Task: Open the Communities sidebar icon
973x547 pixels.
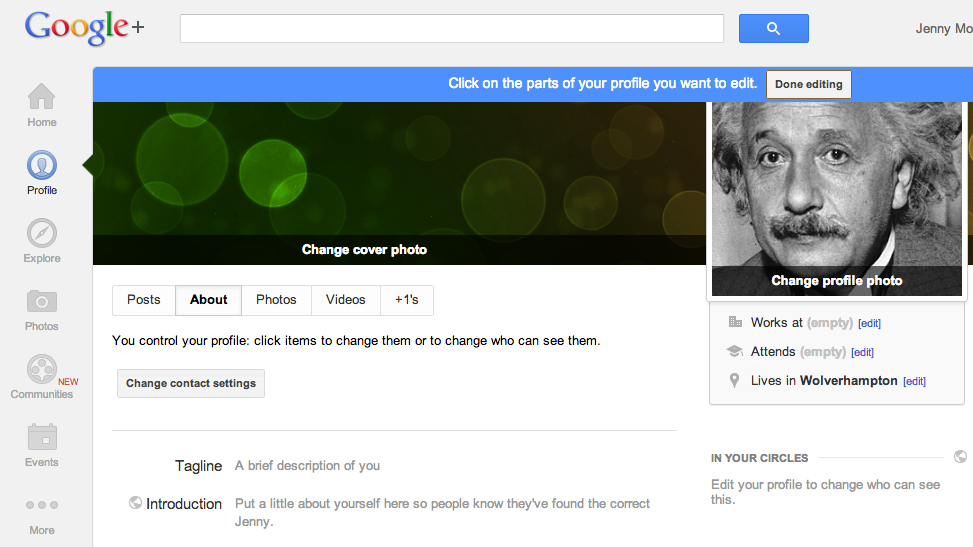Action: [x=42, y=369]
